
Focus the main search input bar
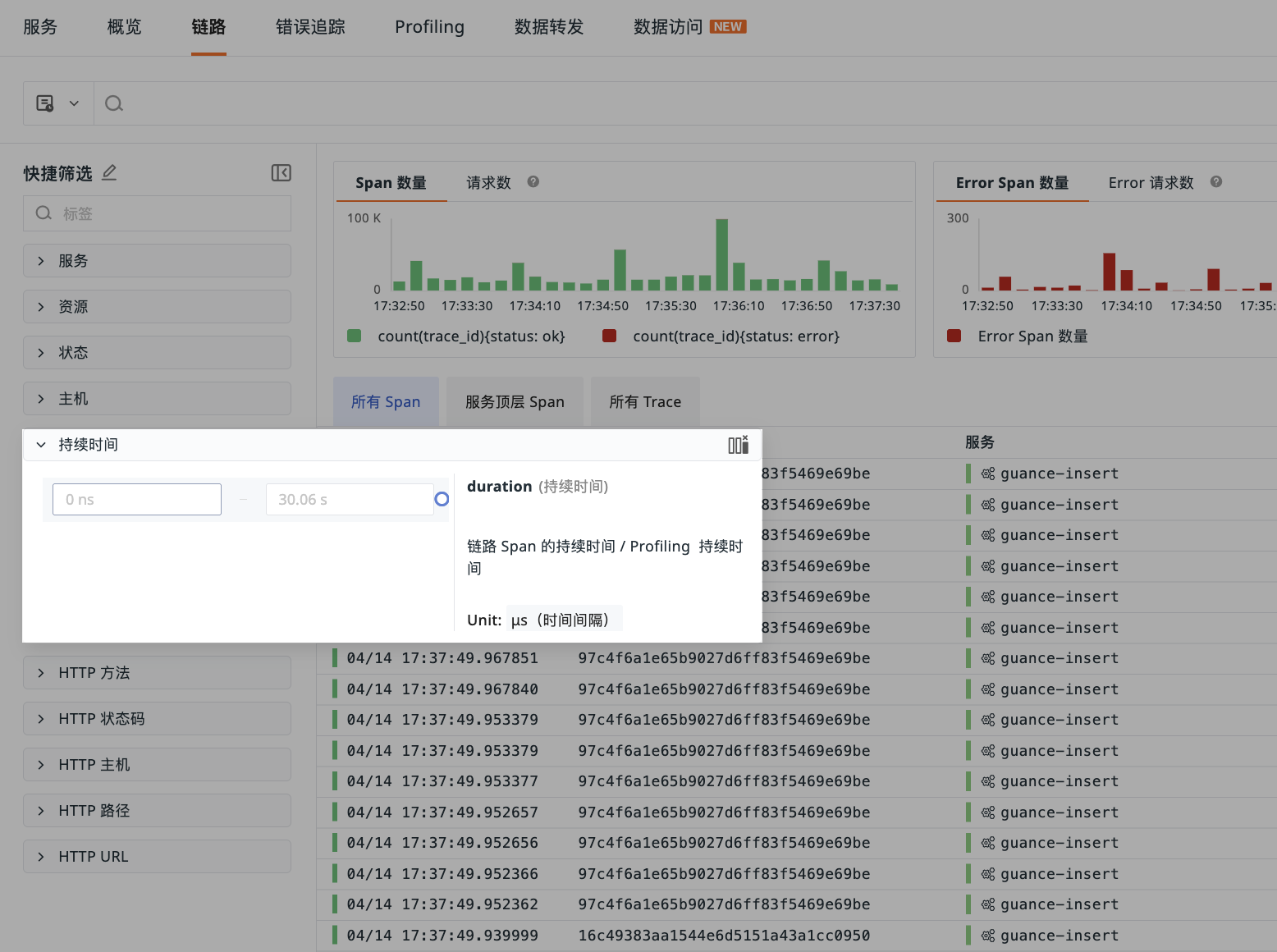(685, 103)
